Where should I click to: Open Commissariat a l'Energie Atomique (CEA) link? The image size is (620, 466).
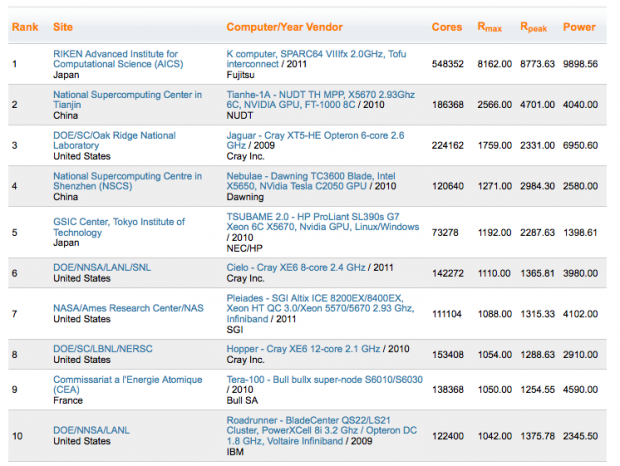pyautogui.click(x=128, y=385)
